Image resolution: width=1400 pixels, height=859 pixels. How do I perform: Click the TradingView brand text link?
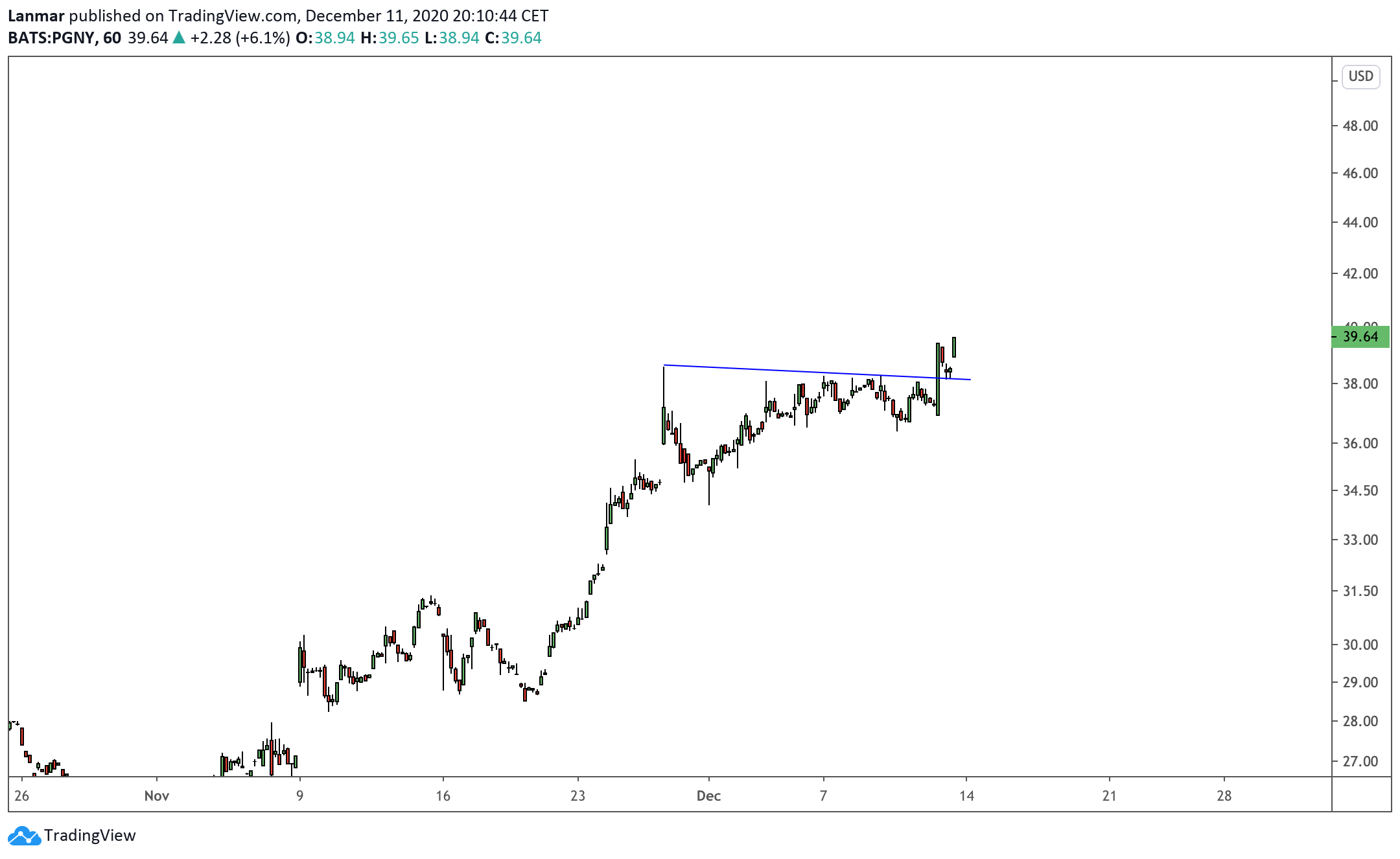coord(90,836)
